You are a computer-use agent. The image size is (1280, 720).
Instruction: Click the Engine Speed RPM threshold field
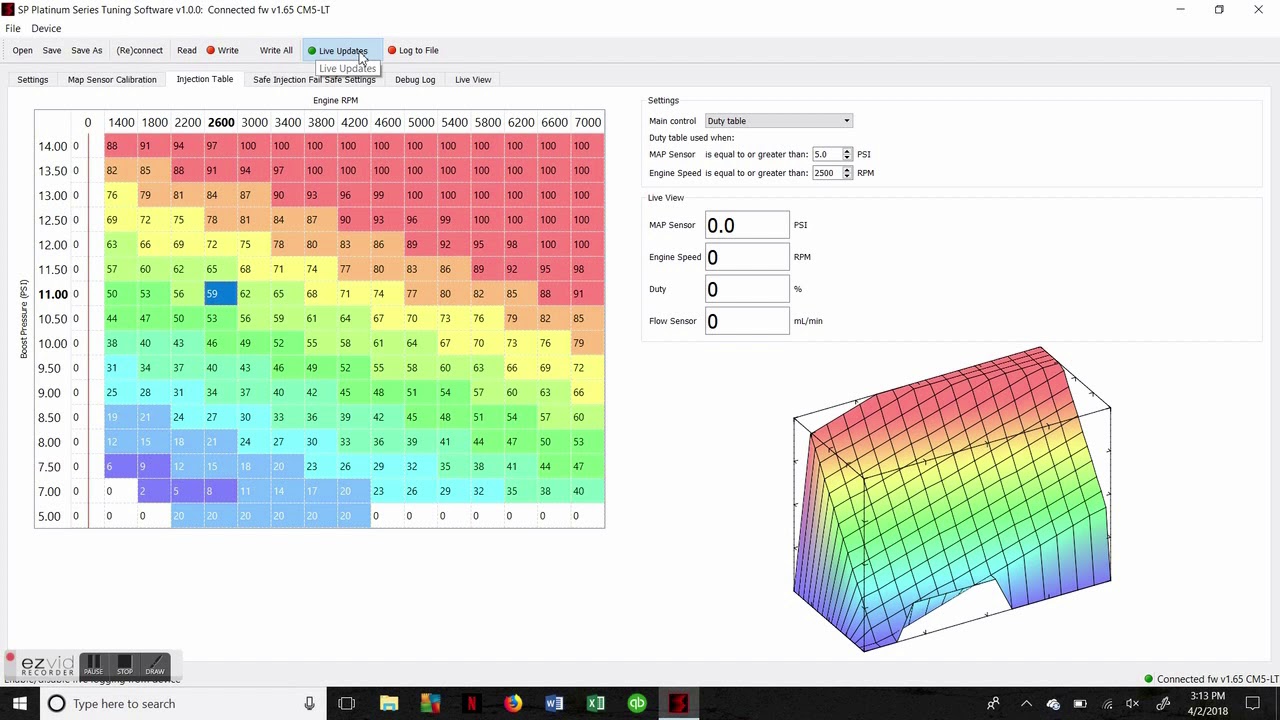(x=826, y=173)
